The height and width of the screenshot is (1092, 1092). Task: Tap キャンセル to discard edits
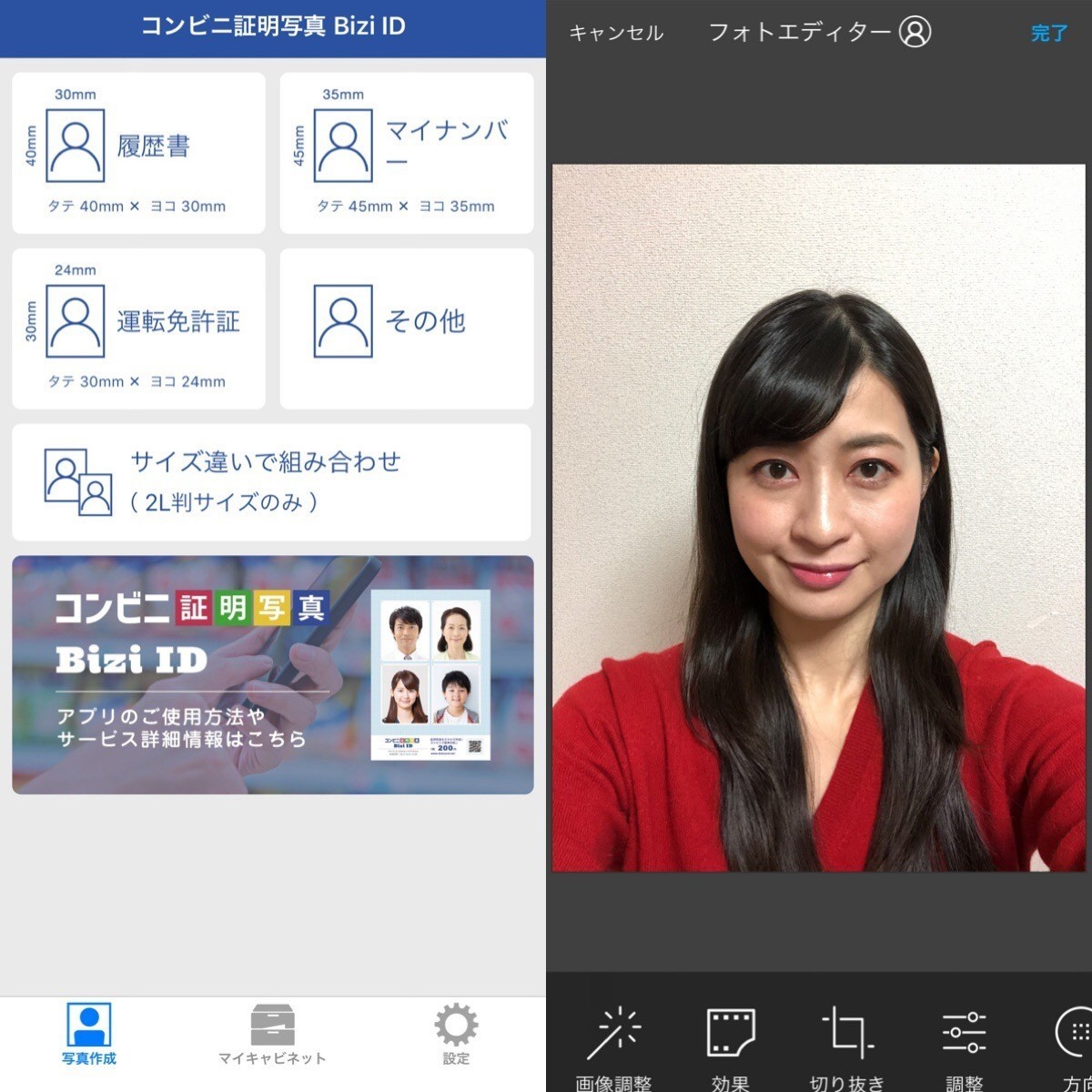pos(616,34)
